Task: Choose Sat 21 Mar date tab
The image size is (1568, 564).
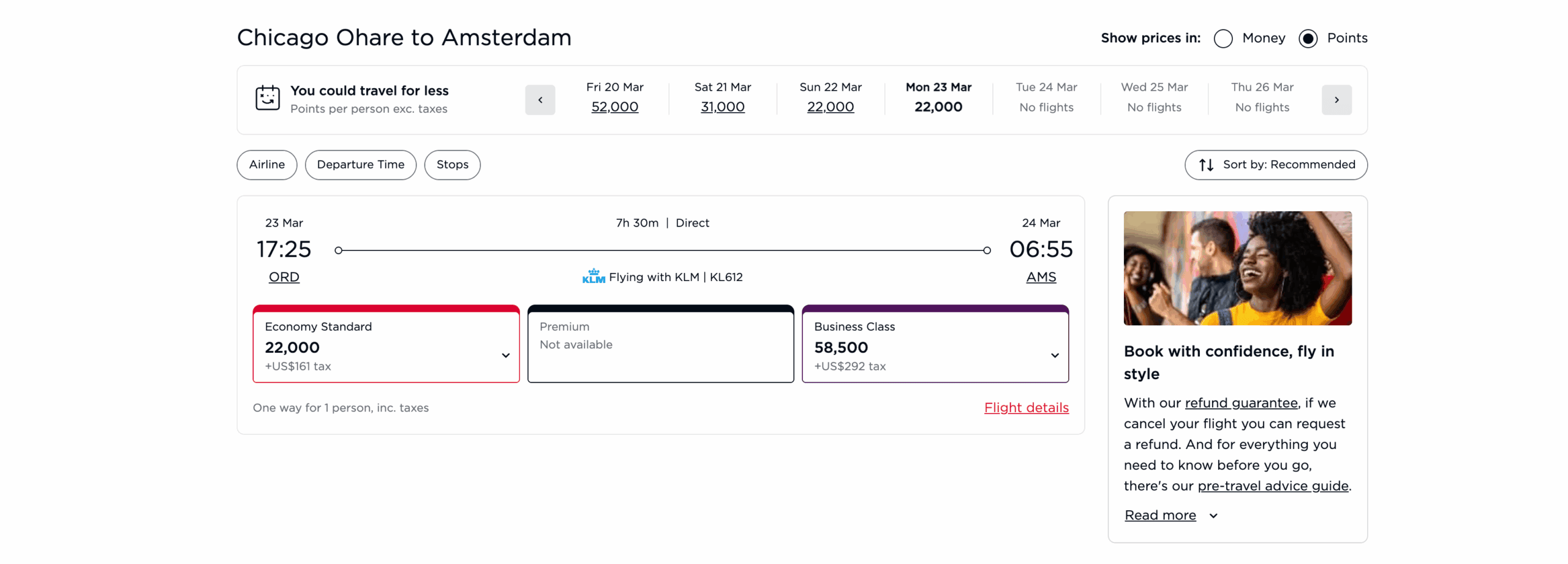Action: pyautogui.click(x=722, y=98)
